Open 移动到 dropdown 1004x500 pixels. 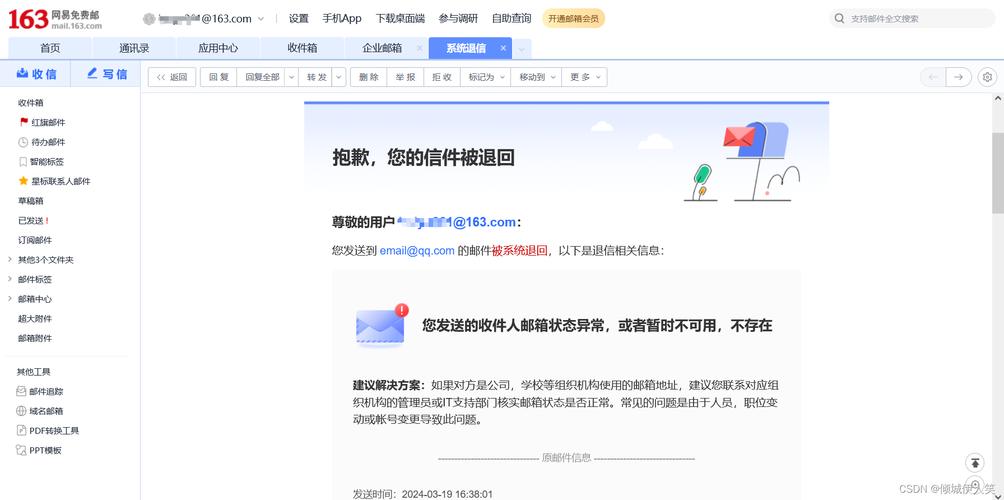(537, 77)
